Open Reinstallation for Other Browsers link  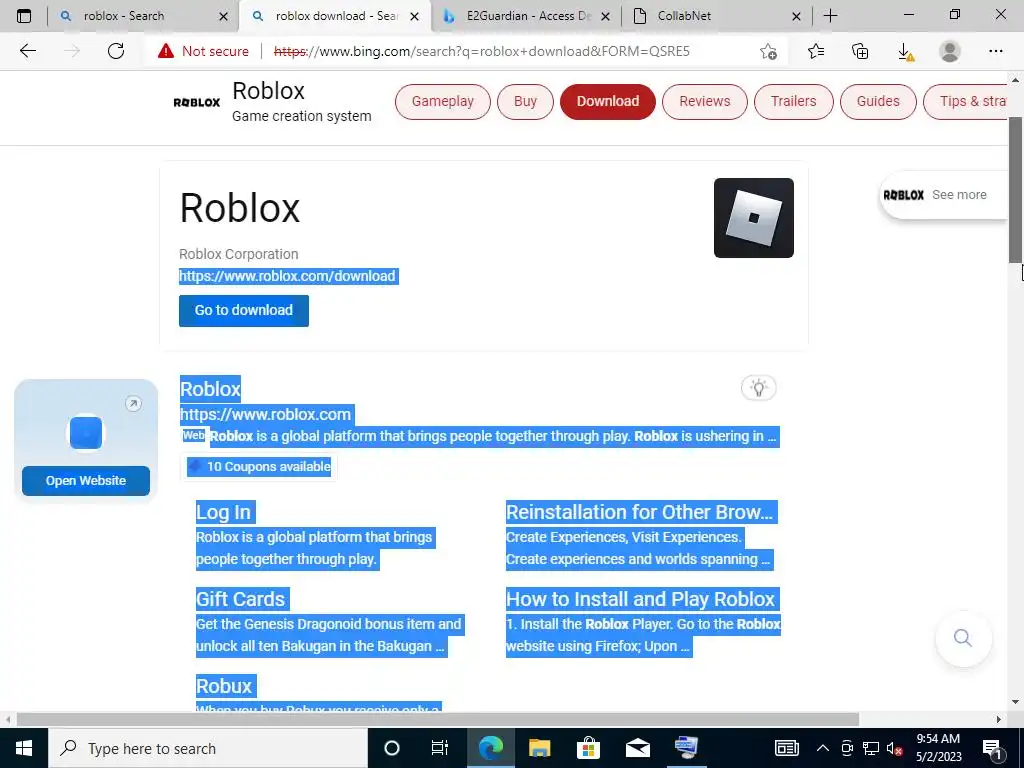tap(639, 512)
